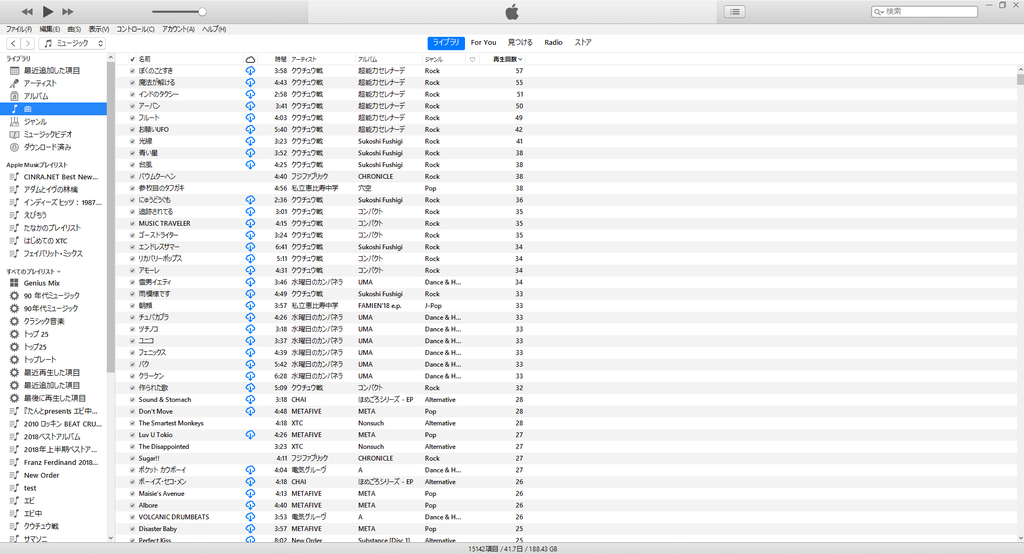Viewport: 1024px width, 554px height.
Task: Open the コントロール menu
Action: click(136, 29)
